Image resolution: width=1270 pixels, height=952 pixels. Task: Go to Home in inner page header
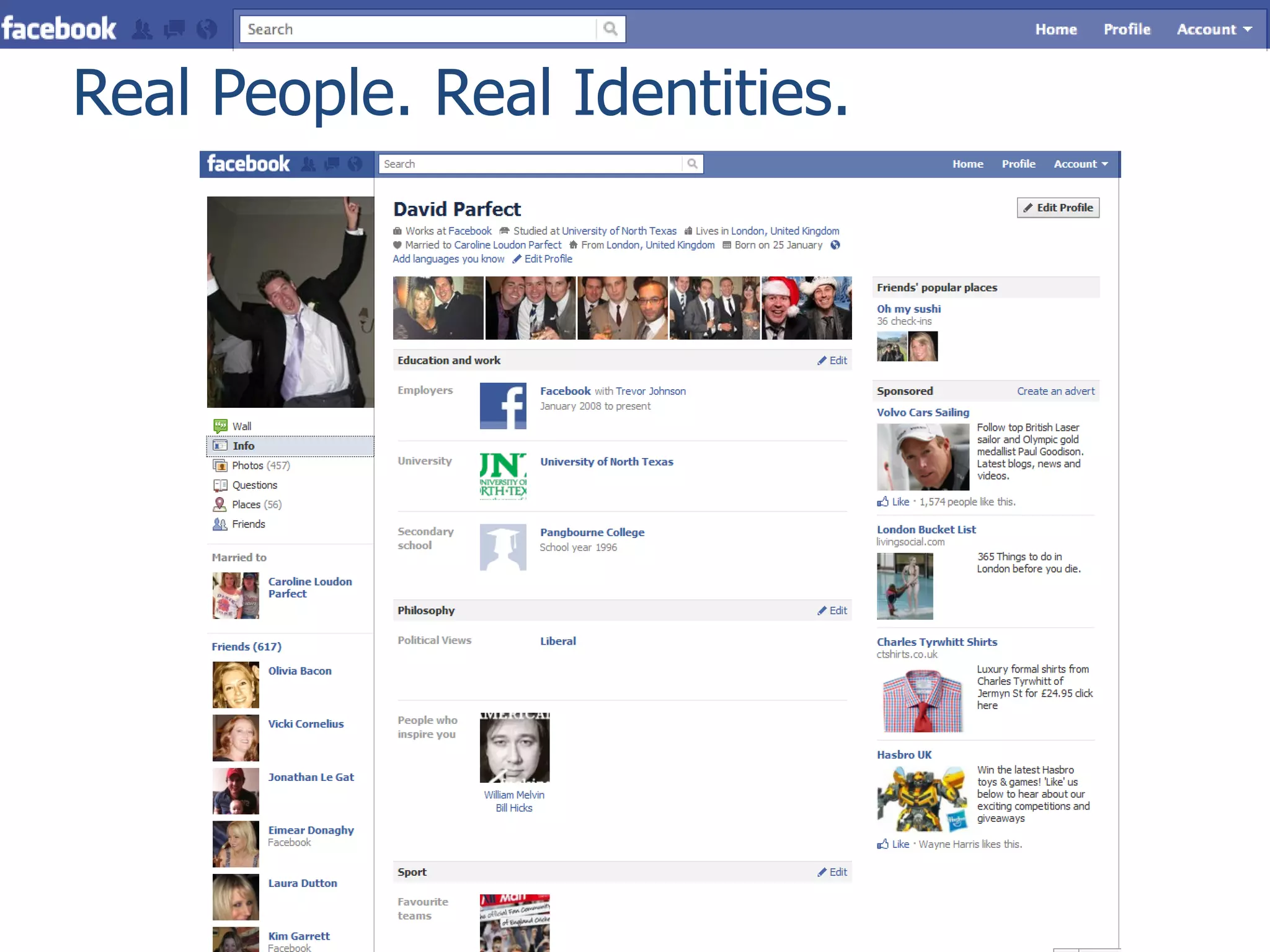point(968,164)
